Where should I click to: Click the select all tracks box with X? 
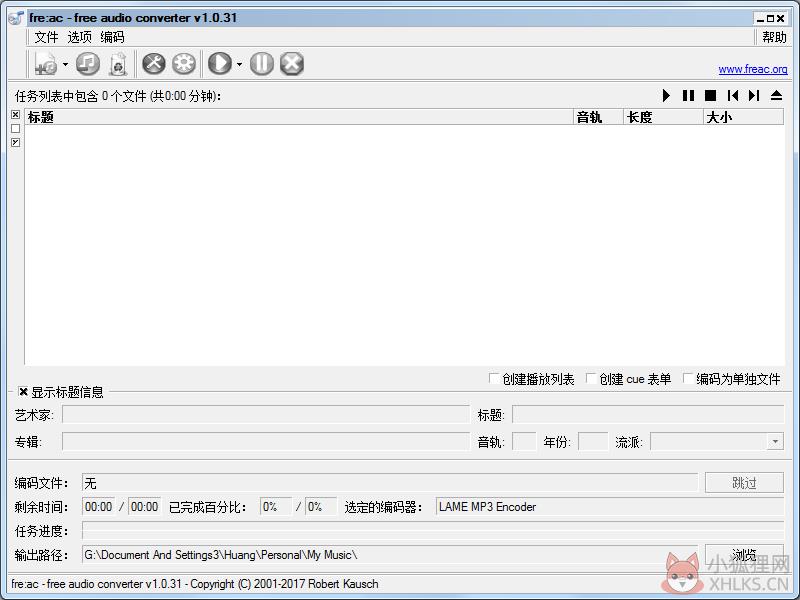[x=15, y=115]
